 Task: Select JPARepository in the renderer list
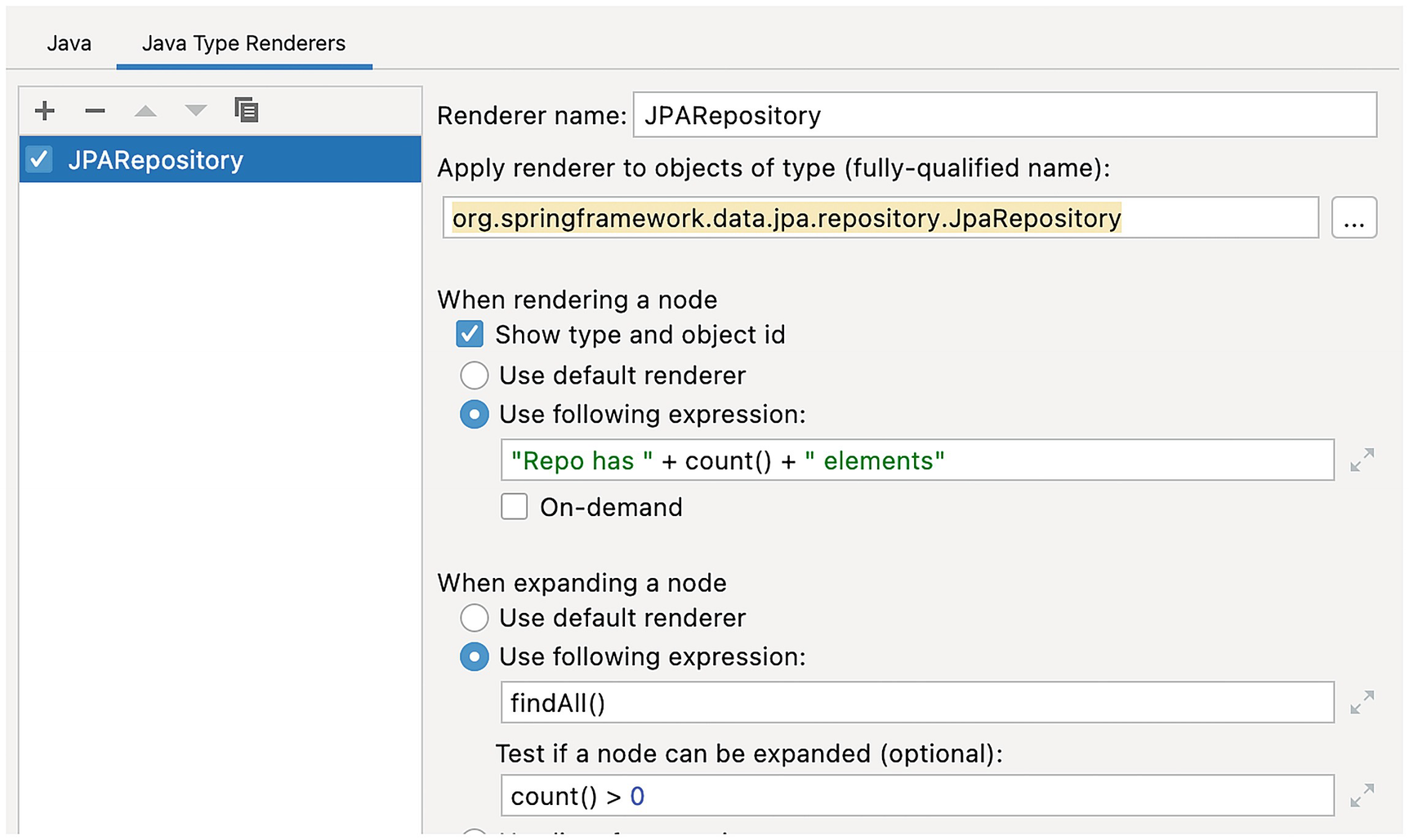pyautogui.click(x=155, y=160)
